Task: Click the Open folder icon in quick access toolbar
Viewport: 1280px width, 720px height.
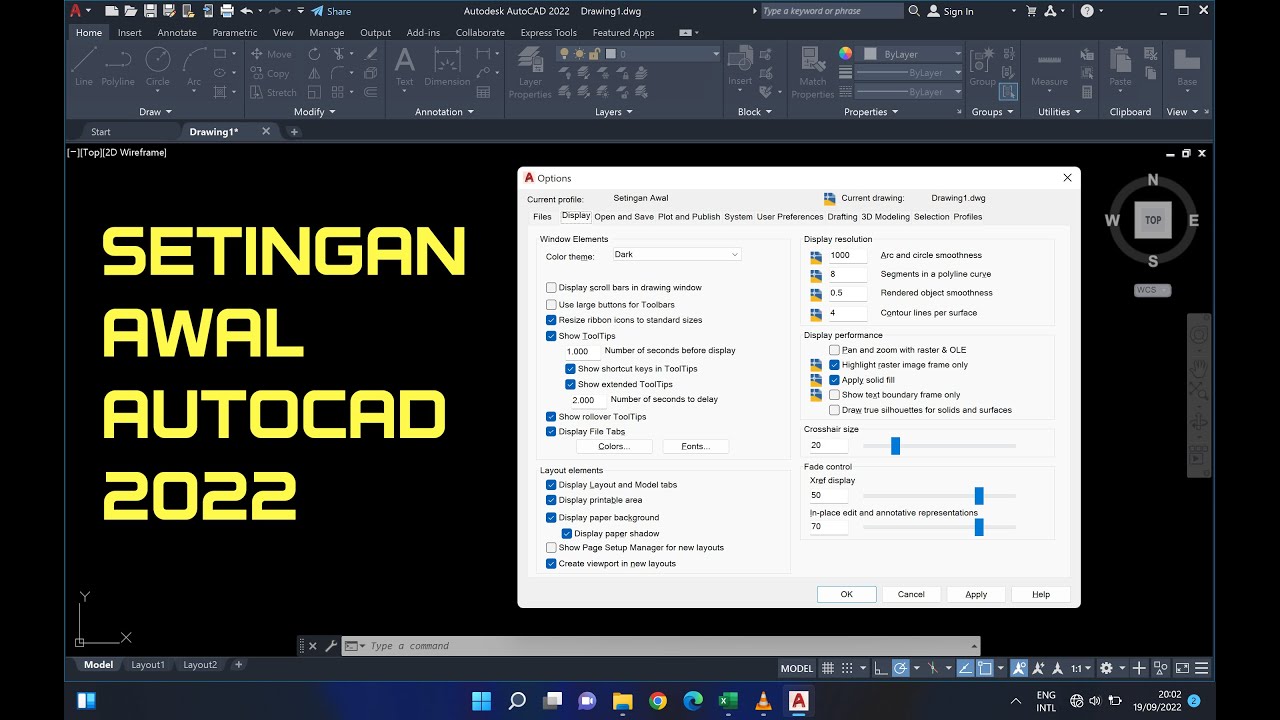Action: (131, 11)
